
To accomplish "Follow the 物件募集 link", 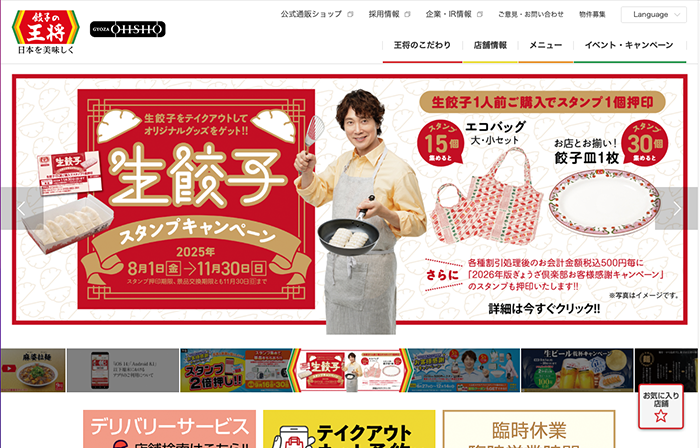I will click(592, 14).
